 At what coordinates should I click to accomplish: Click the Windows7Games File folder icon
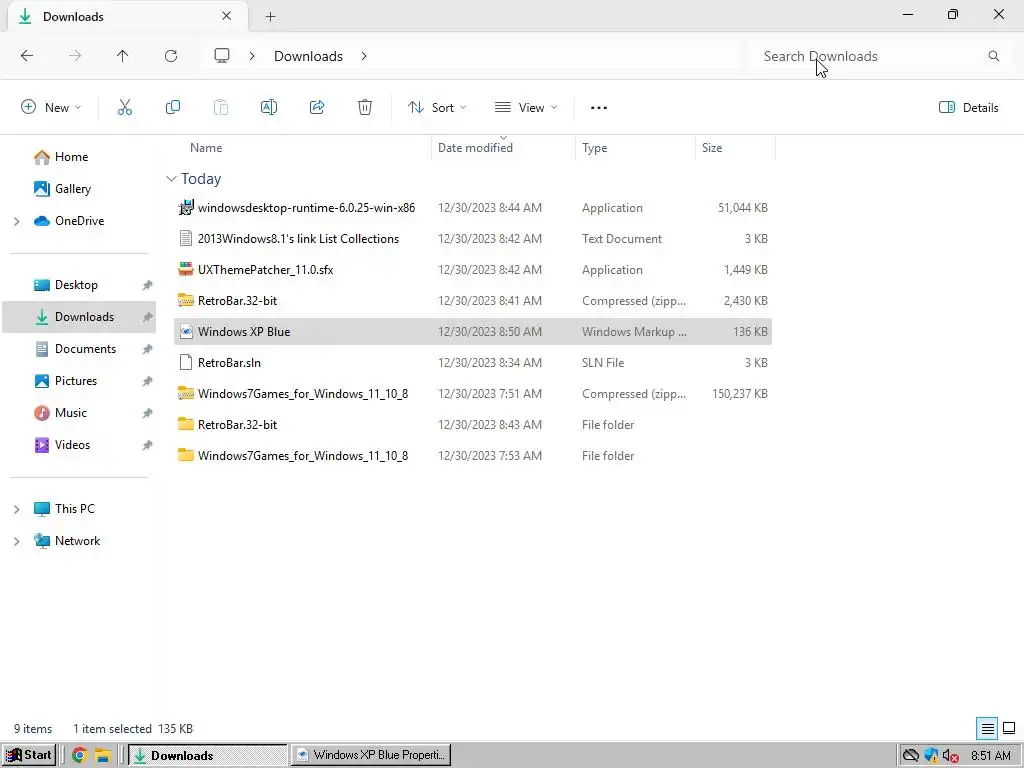coord(186,456)
